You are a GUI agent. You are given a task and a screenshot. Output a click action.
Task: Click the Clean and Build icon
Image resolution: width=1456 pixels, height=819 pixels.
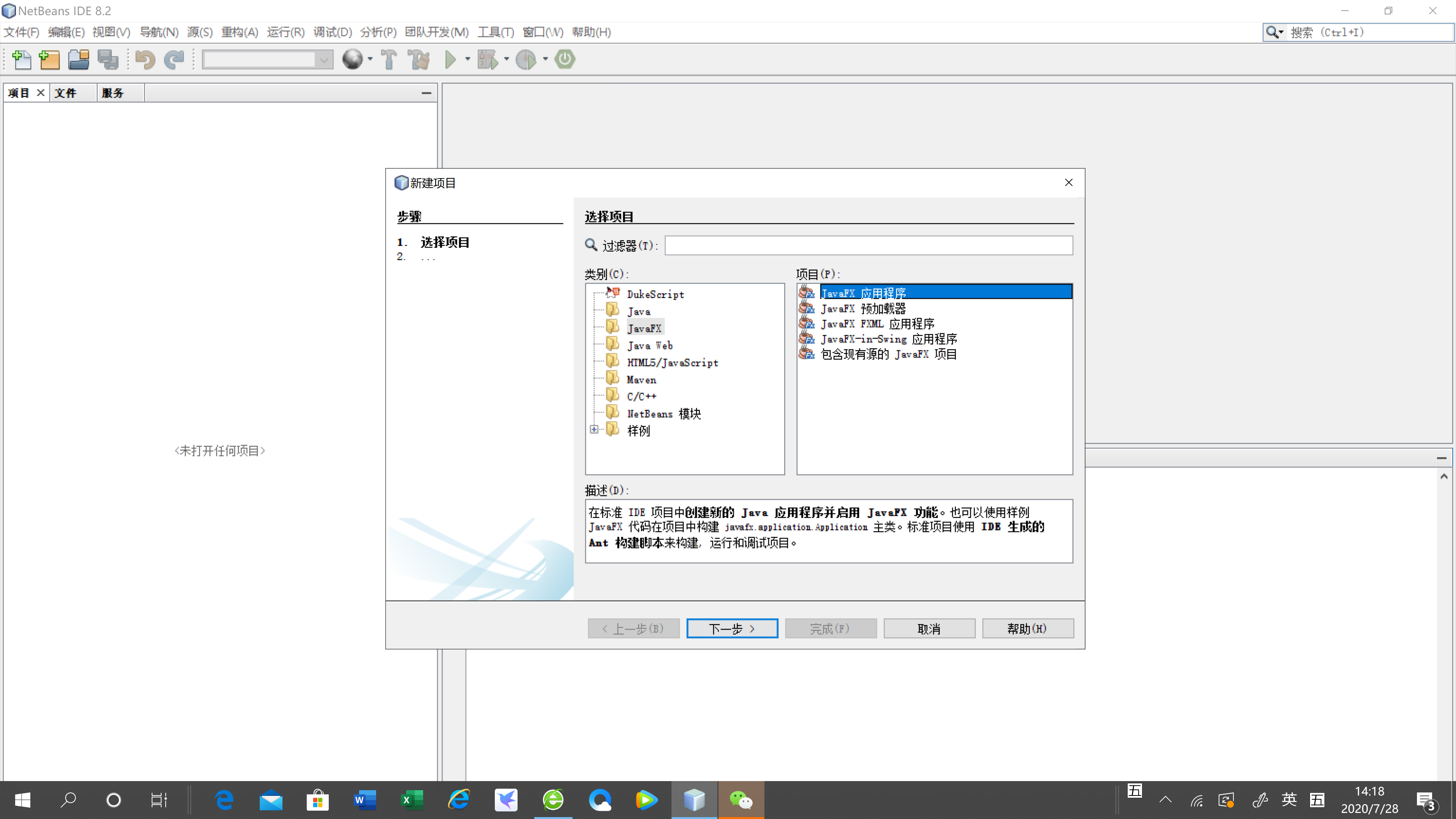coord(419,60)
